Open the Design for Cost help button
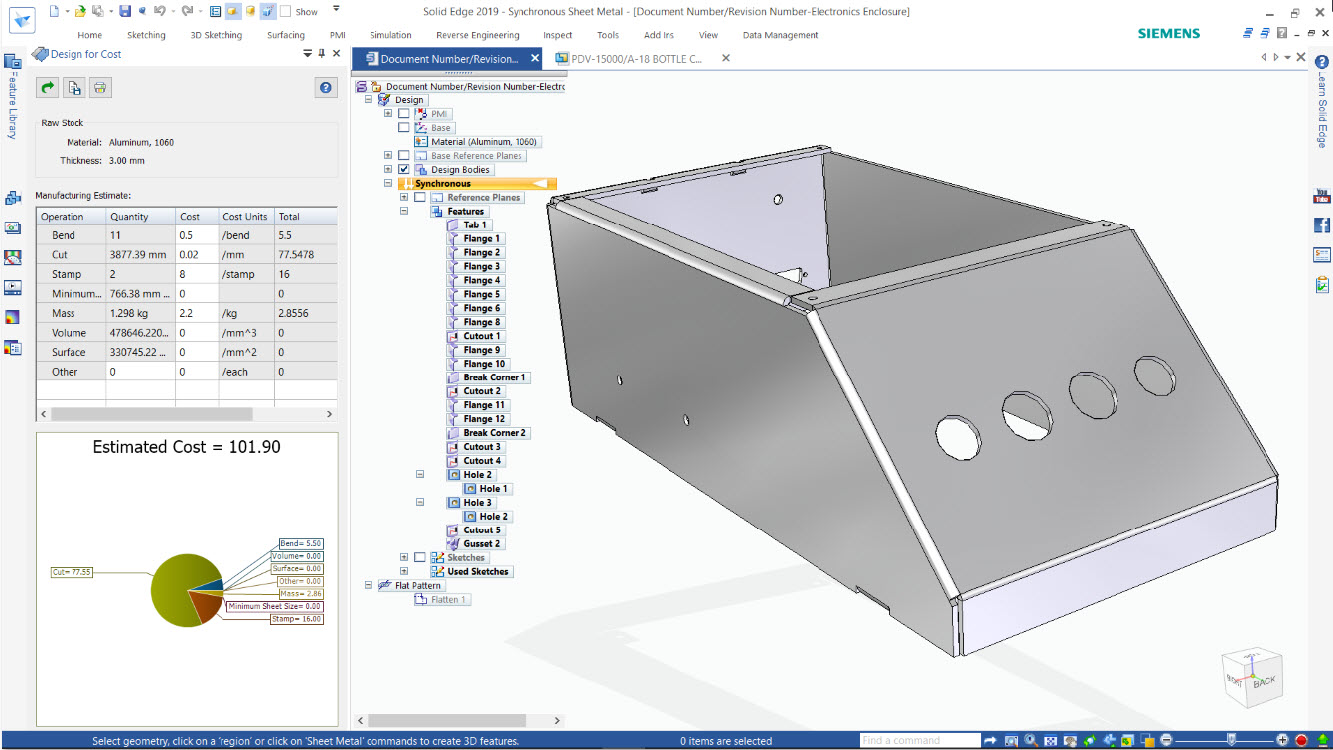Viewport: 1333px width, 750px height. pyautogui.click(x=326, y=88)
